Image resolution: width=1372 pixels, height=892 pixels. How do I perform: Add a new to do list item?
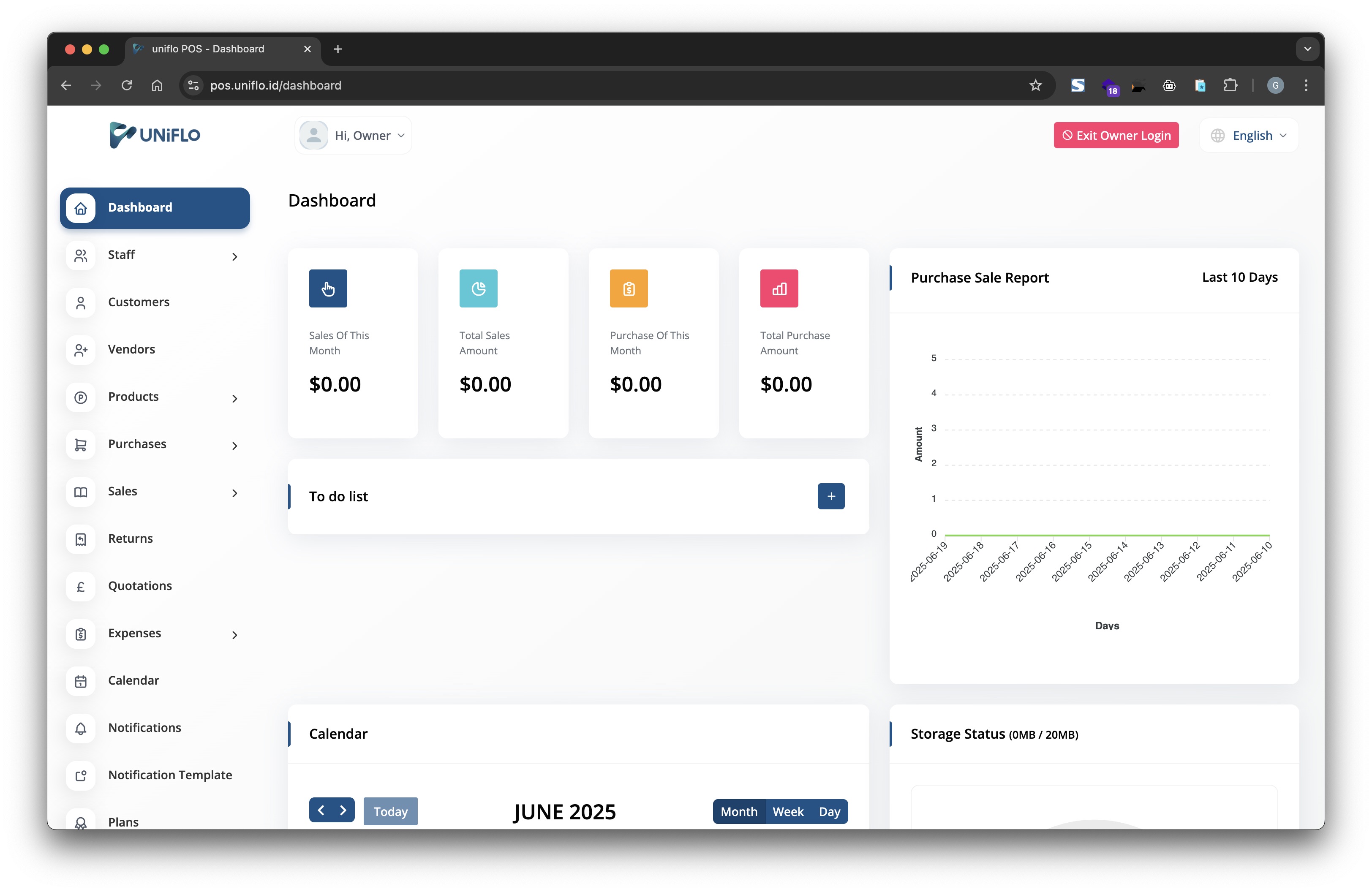coord(831,496)
